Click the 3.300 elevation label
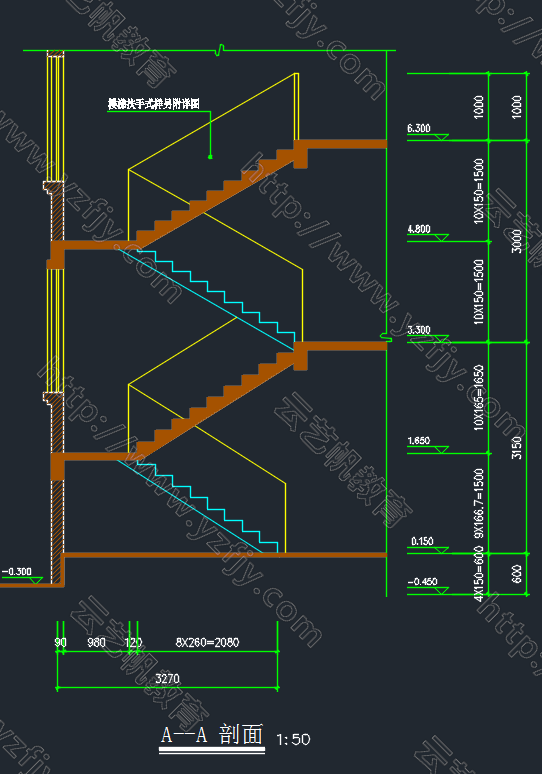 click(x=419, y=330)
